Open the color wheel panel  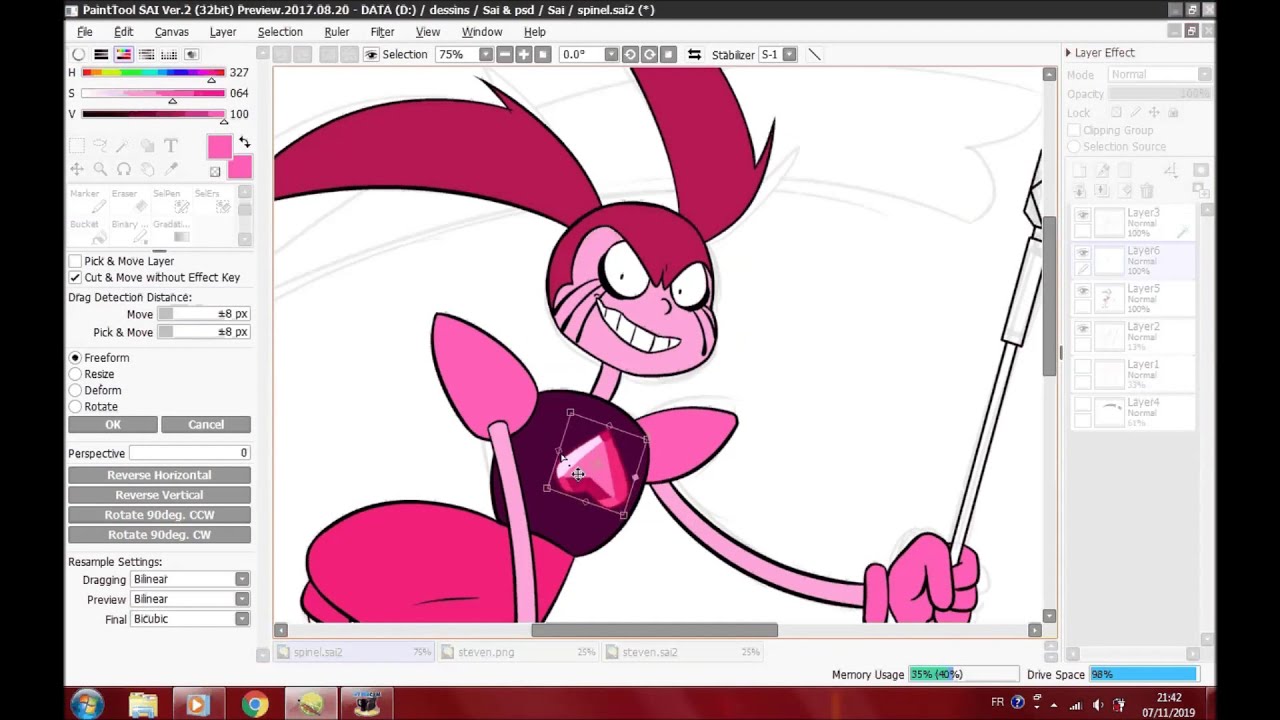78,54
